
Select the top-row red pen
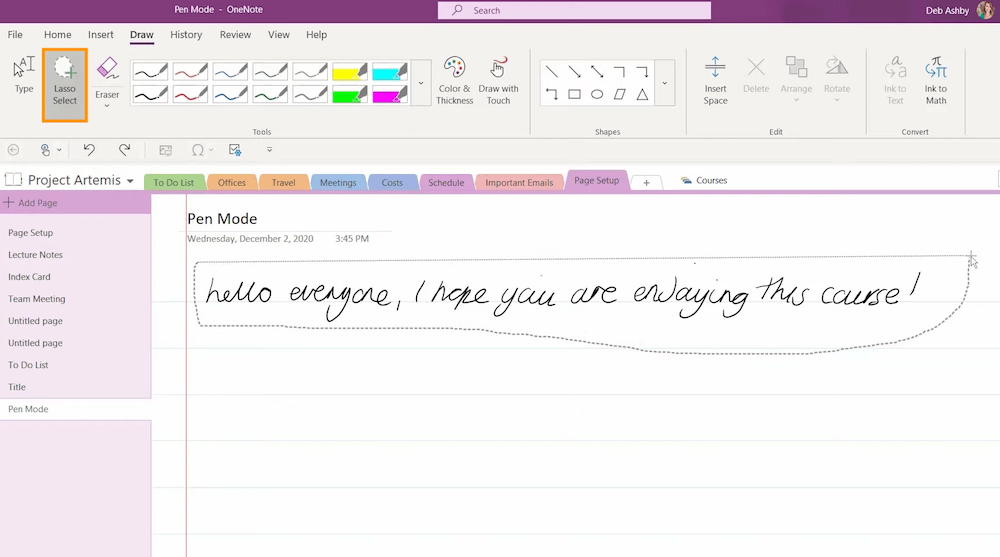pyautogui.click(x=190, y=71)
